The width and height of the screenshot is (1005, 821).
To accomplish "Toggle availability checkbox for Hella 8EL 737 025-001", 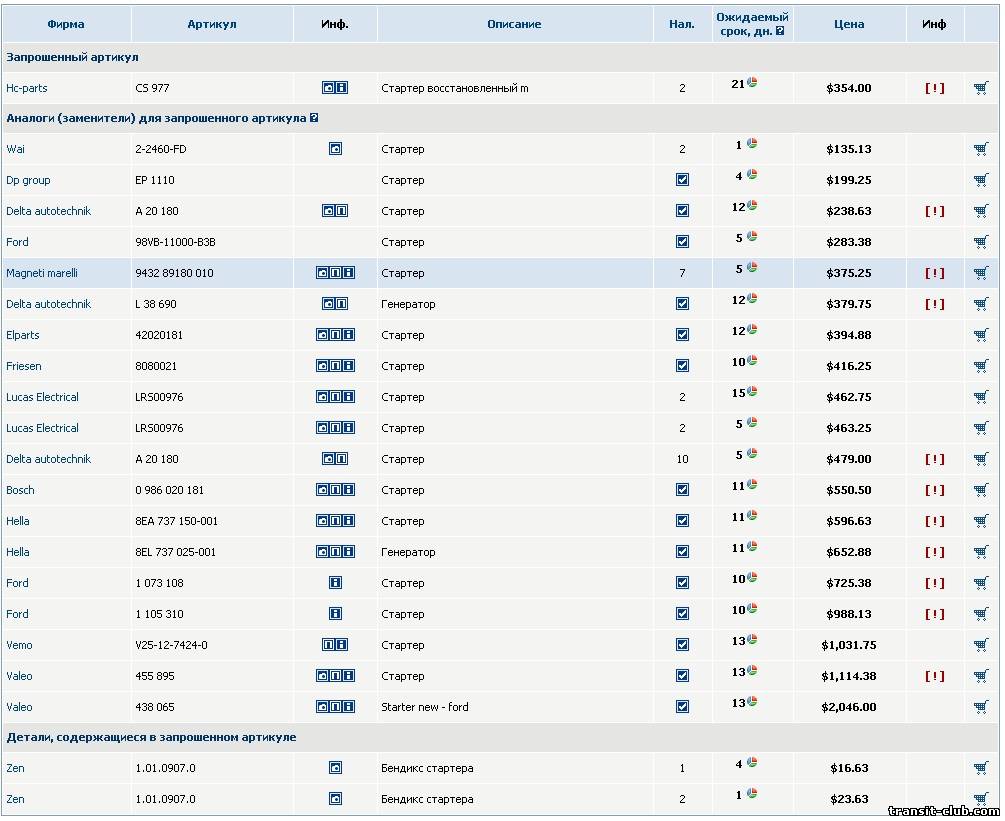I will click(683, 552).
